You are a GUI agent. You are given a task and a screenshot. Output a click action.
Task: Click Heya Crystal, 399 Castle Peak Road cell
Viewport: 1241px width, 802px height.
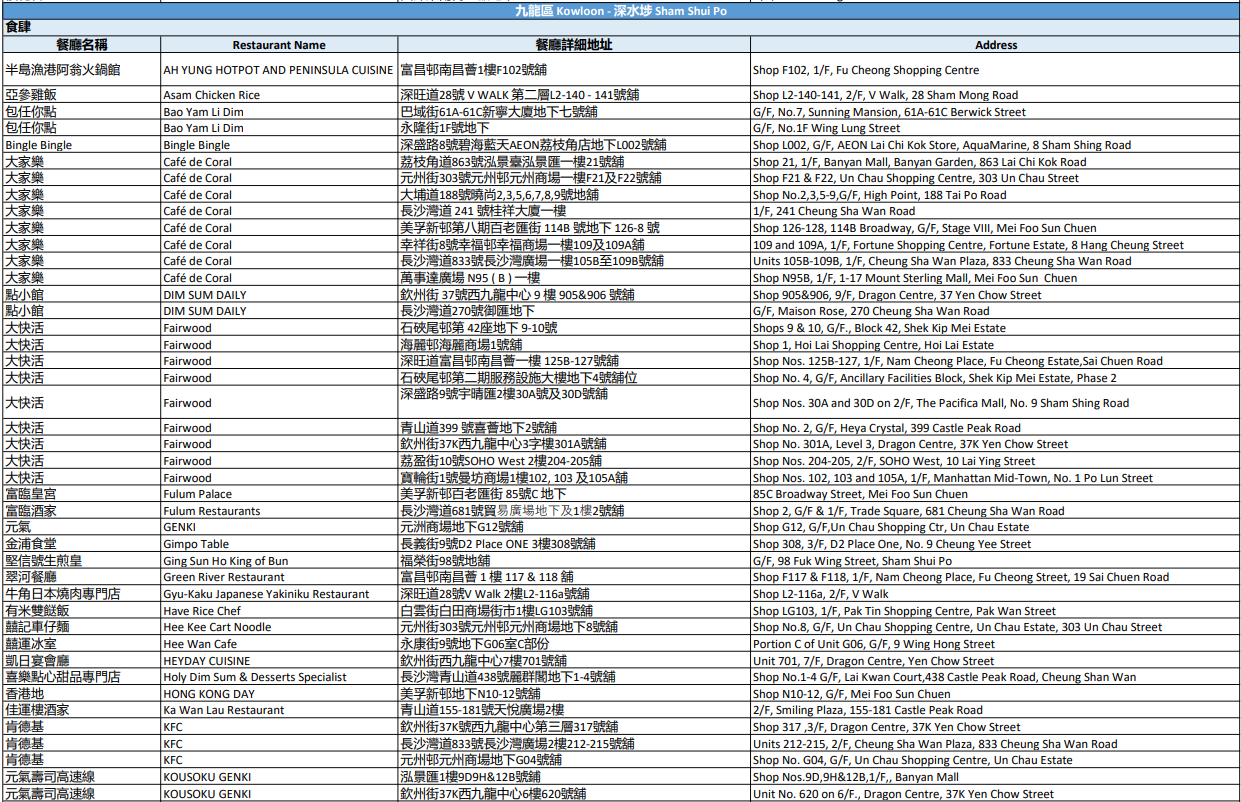[x=996, y=428]
